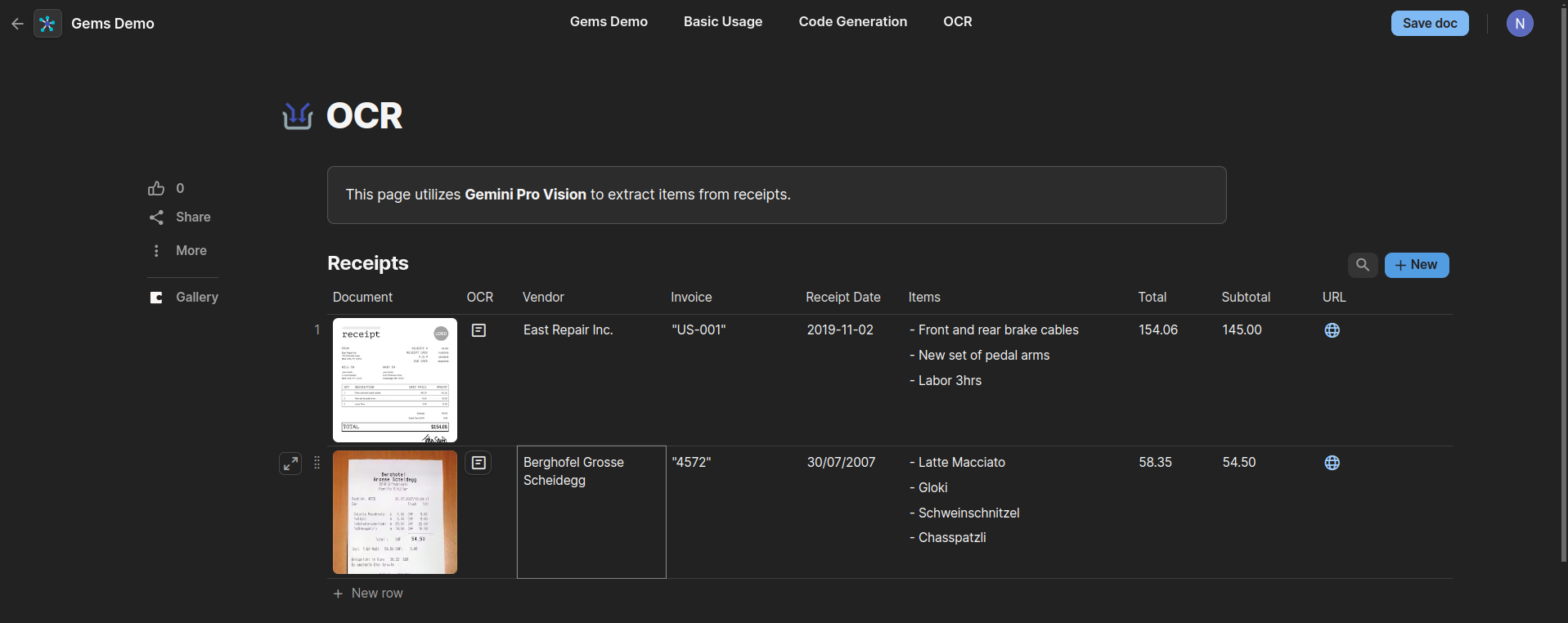
Task: Open the user avatar N menu
Action: tap(1520, 24)
